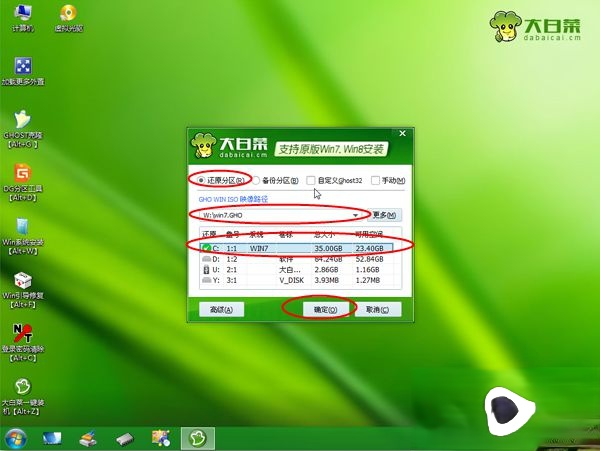Open the 加载更多外置 desktop icon
The width and height of the screenshot is (600, 451).
(x=23, y=72)
